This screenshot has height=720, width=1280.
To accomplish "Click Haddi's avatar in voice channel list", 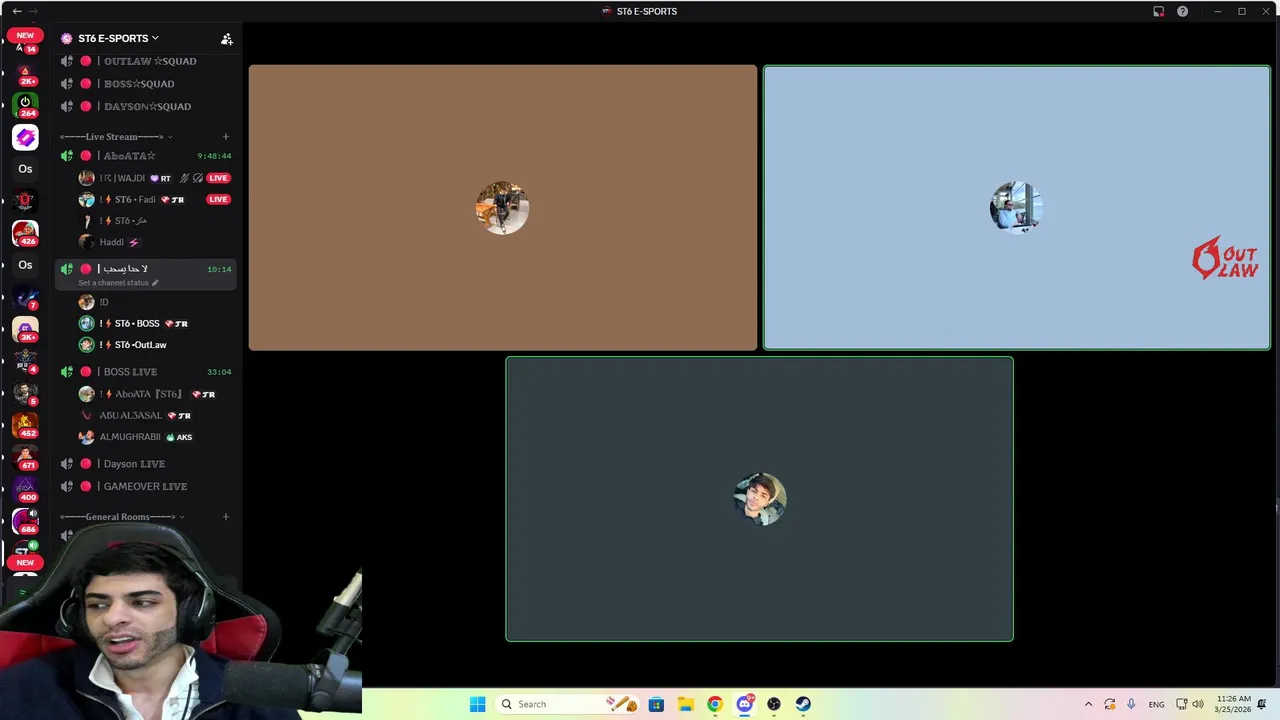I will (x=87, y=242).
